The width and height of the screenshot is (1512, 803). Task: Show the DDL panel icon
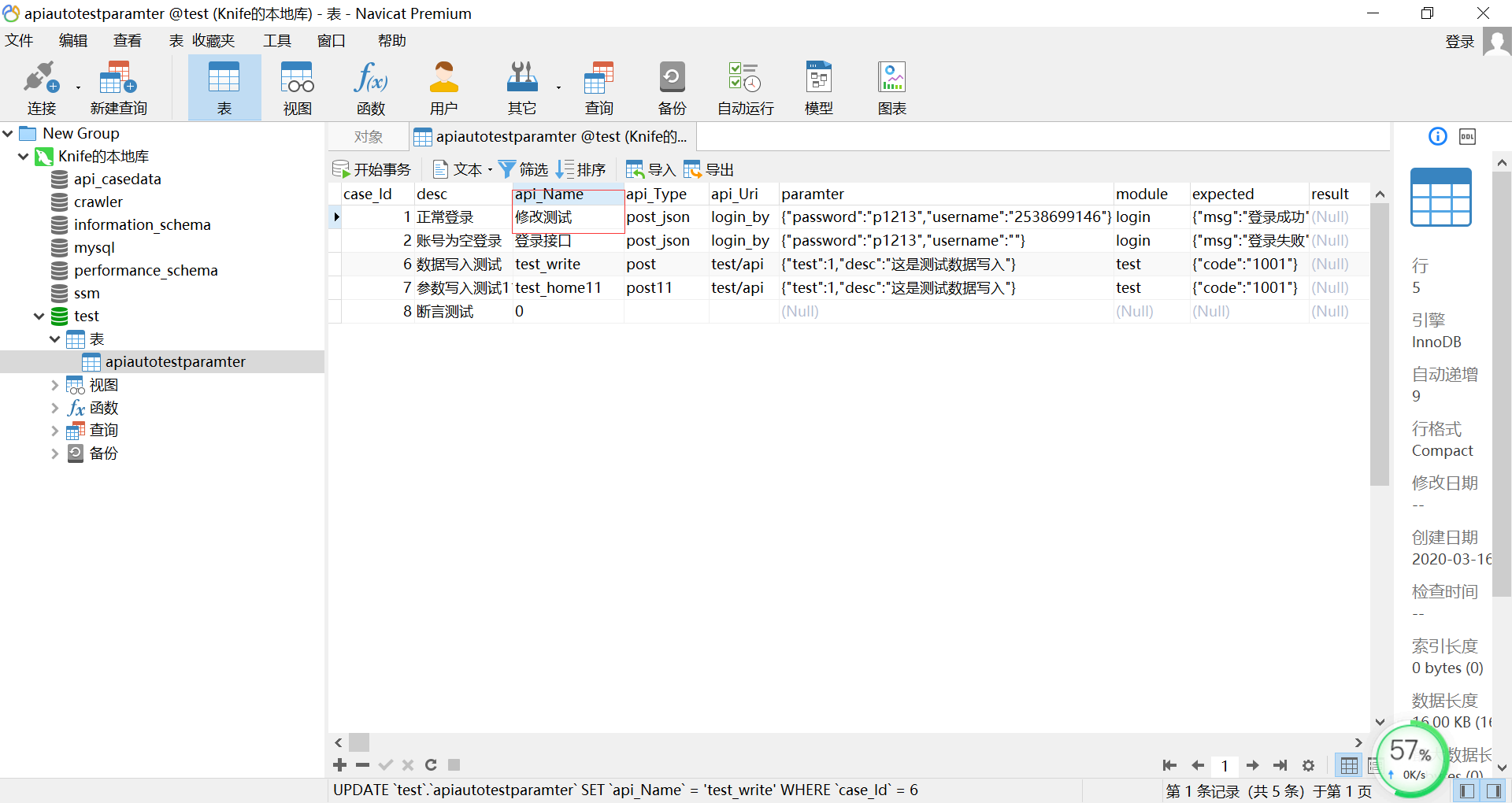(1468, 136)
